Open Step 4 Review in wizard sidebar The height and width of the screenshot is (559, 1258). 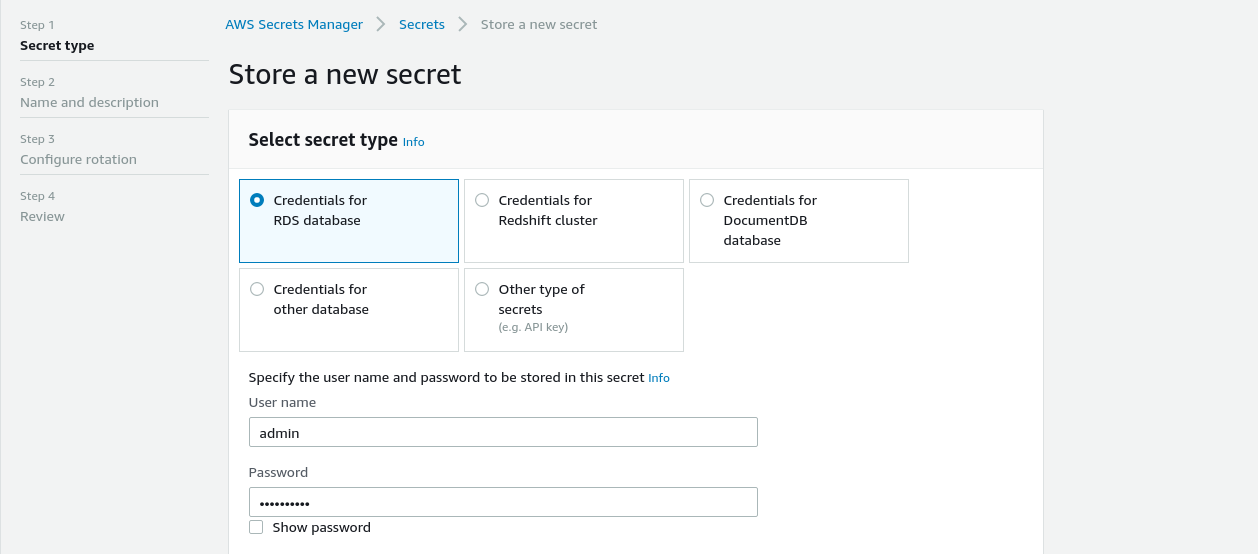42,216
